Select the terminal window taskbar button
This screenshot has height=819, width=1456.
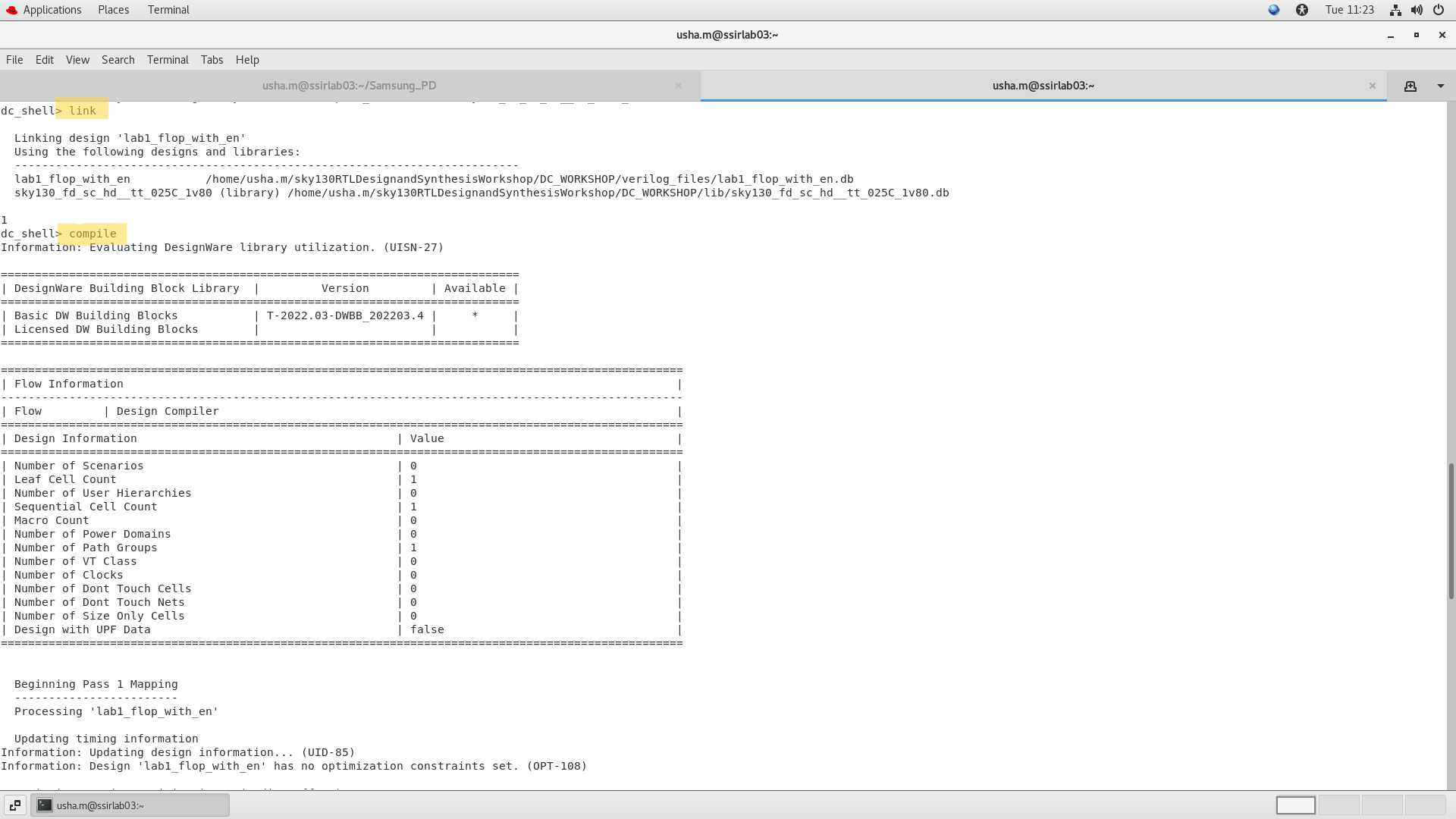click(130, 805)
